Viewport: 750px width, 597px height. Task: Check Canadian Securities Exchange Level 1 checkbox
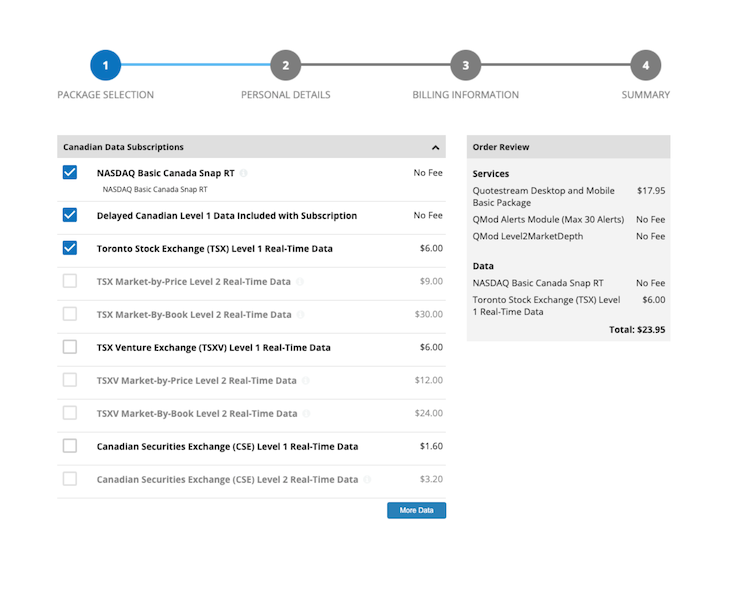coord(69,446)
